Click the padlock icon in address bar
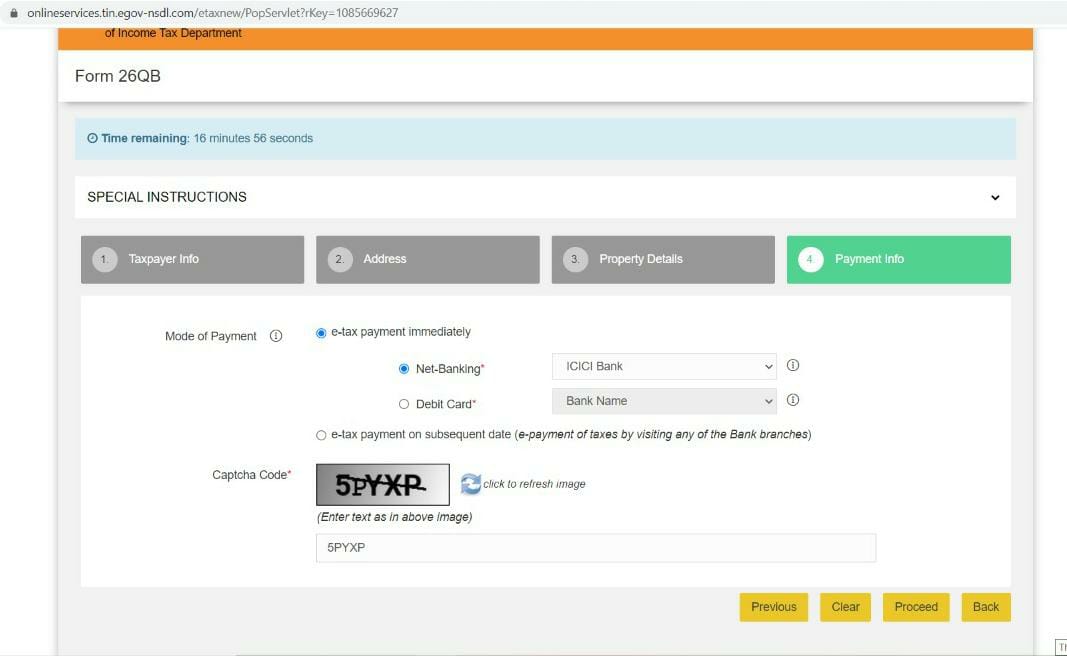The height and width of the screenshot is (656, 1067). [x=13, y=13]
